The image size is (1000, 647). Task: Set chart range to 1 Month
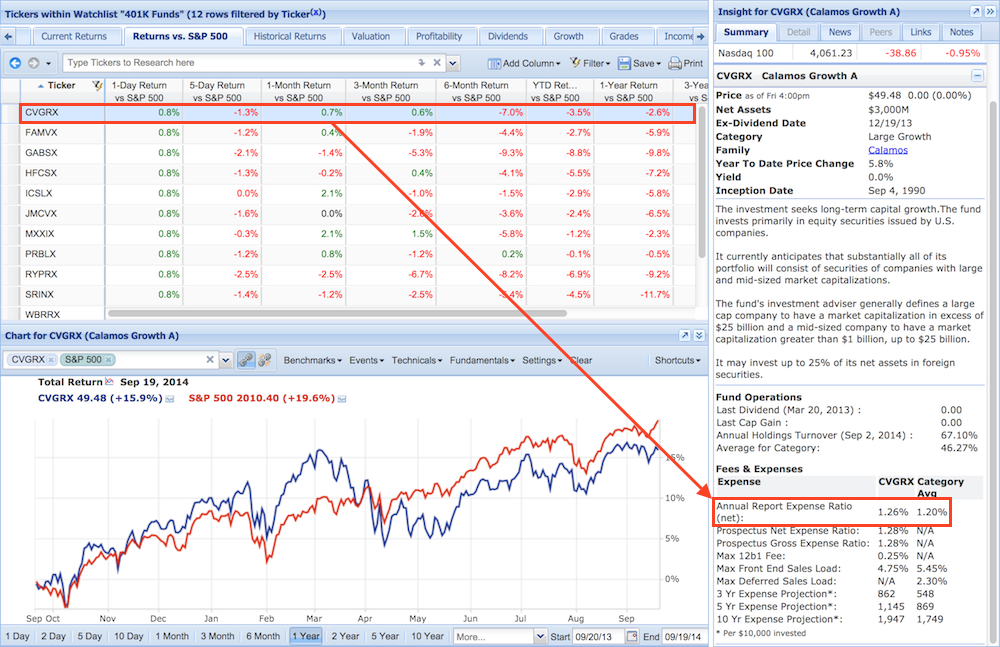pyautogui.click(x=172, y=636)
